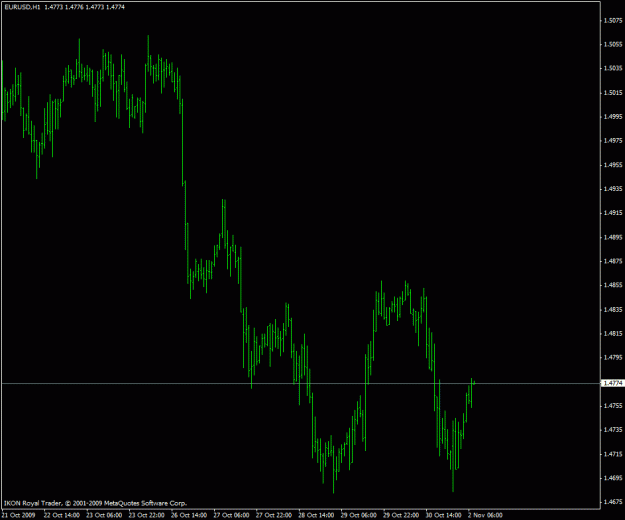Select the 1.4875 price axis label
The image size is (625, 520).
[613, 261]
